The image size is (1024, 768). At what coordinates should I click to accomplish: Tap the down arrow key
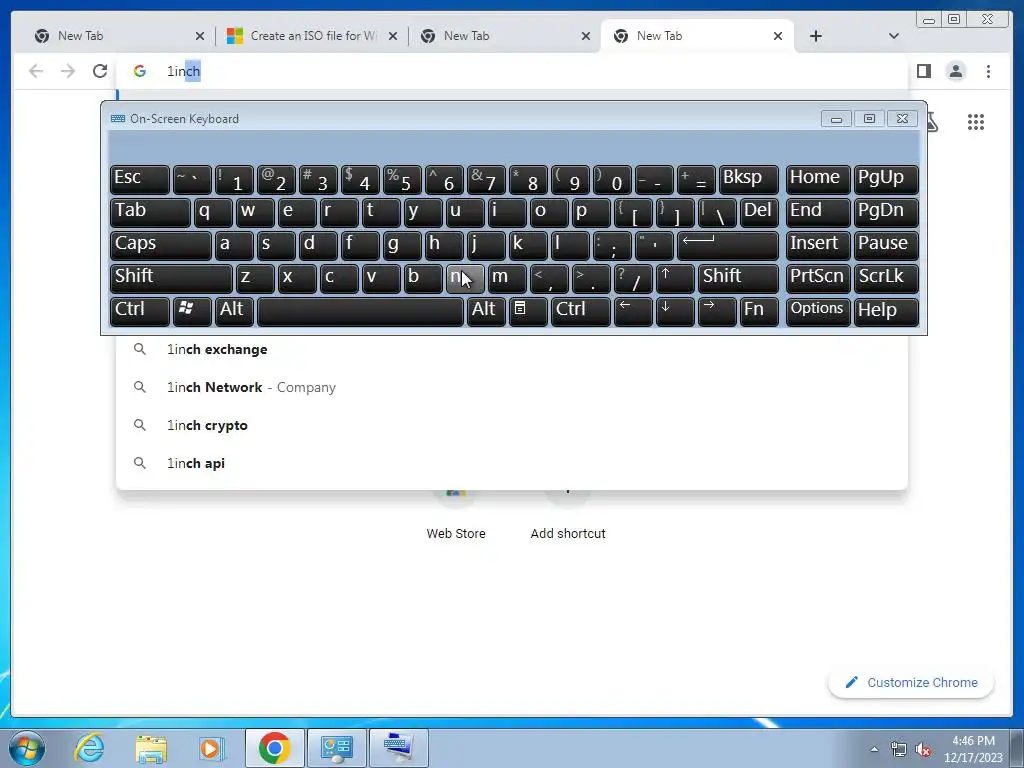point(675,311)
